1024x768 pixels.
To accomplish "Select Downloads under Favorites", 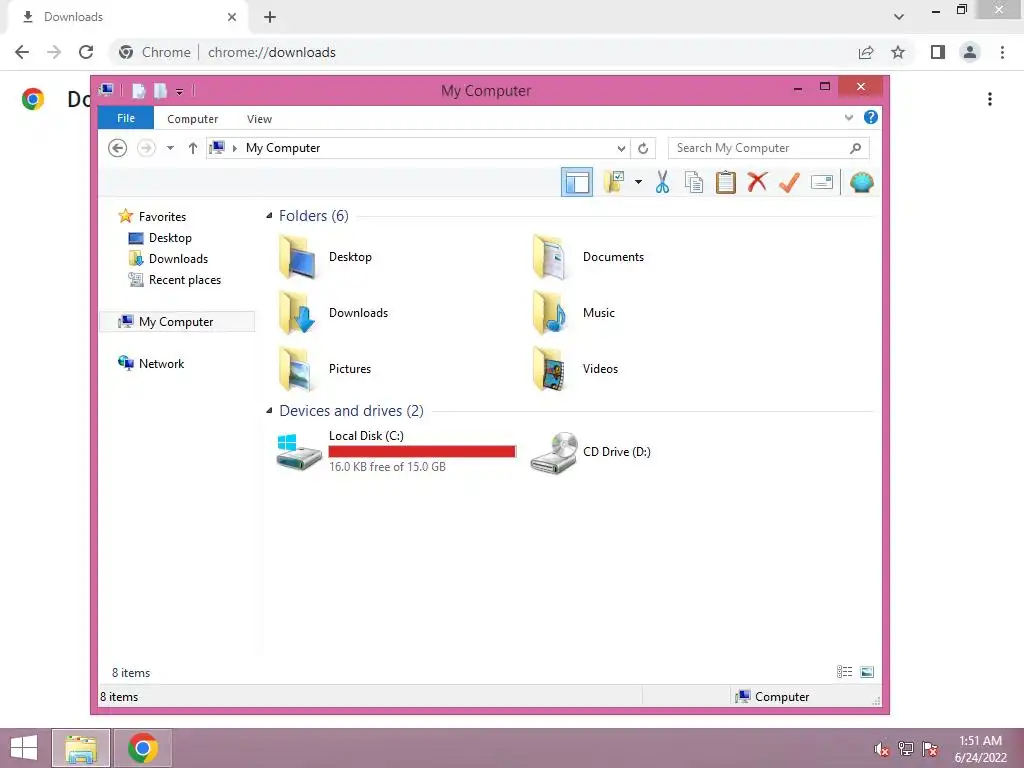I will click(178, 259).
